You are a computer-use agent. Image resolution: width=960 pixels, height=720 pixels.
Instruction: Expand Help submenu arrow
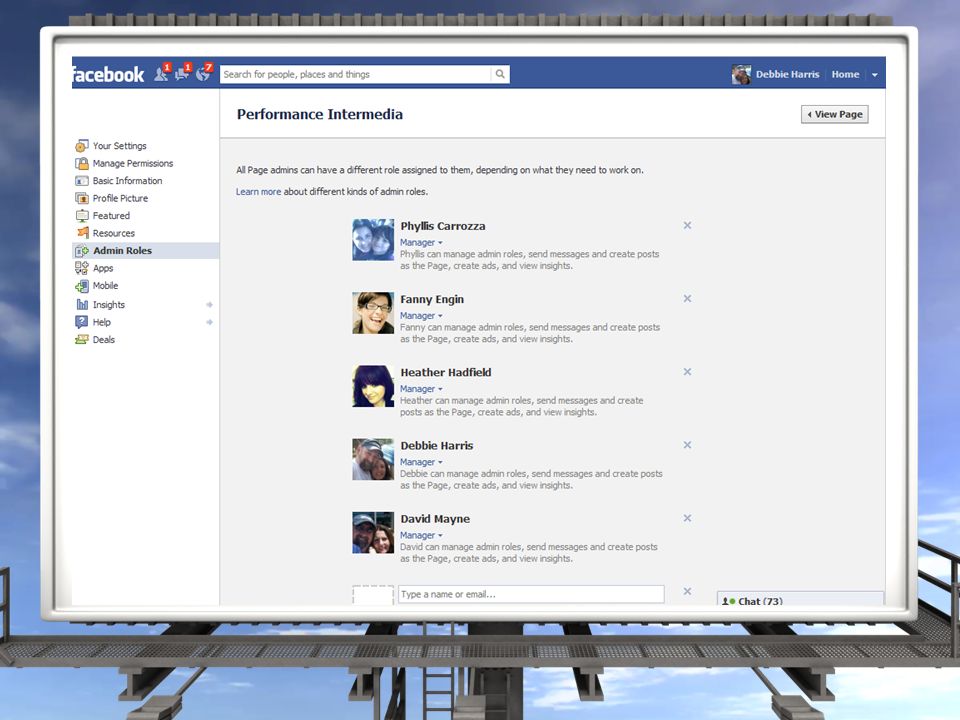point(209,322)
